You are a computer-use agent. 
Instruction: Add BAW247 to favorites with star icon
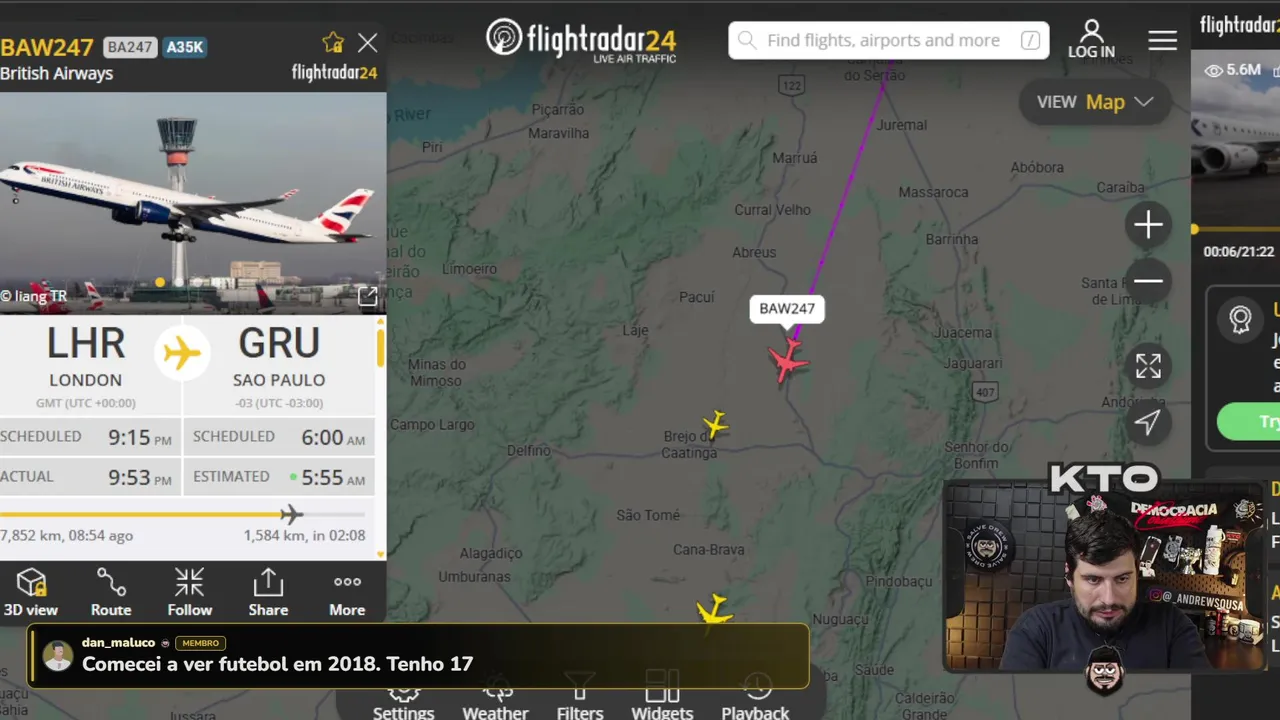click(x=333, y=42)
